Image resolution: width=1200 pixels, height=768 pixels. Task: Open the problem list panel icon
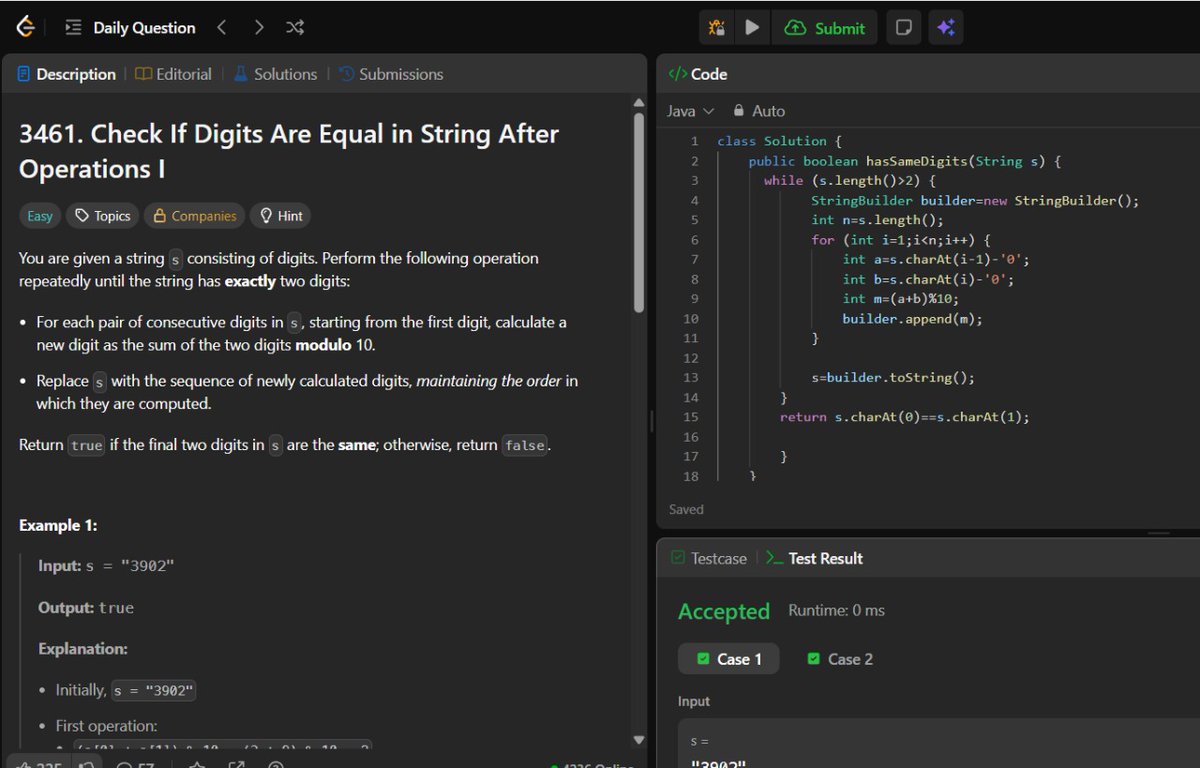coord(73,28)
